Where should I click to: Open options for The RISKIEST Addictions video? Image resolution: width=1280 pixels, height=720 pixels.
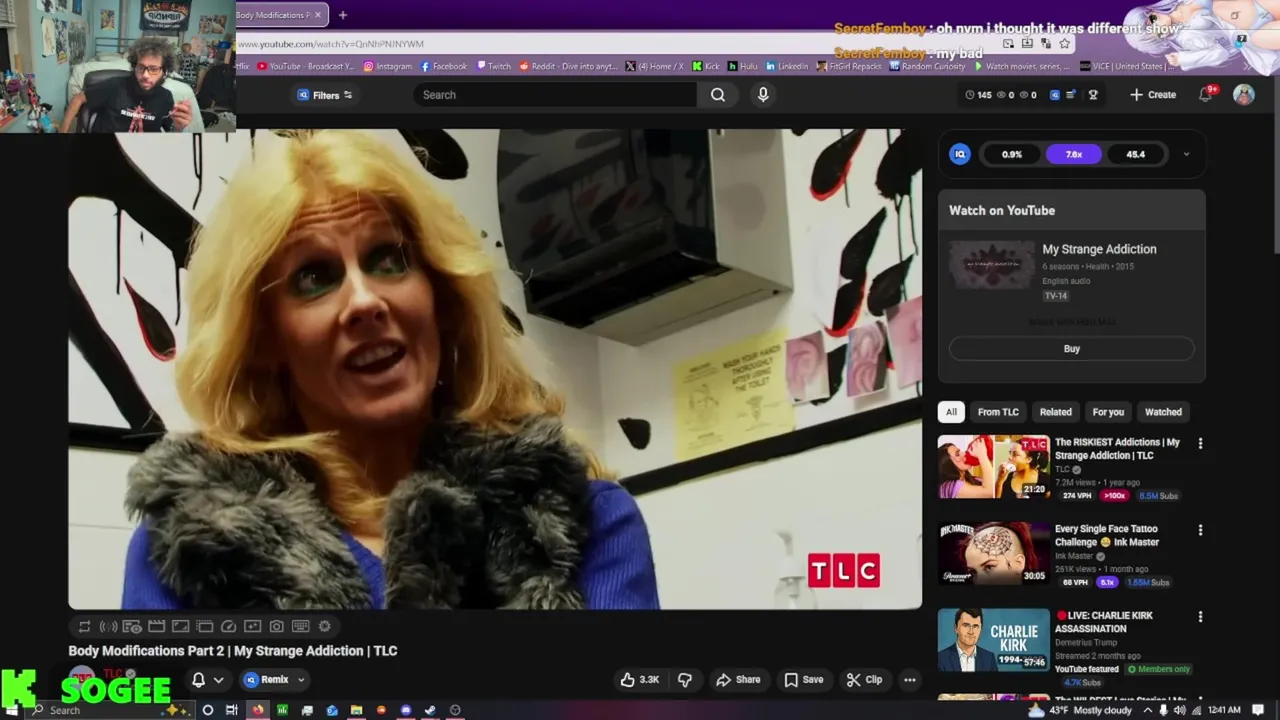point(1200,444)
